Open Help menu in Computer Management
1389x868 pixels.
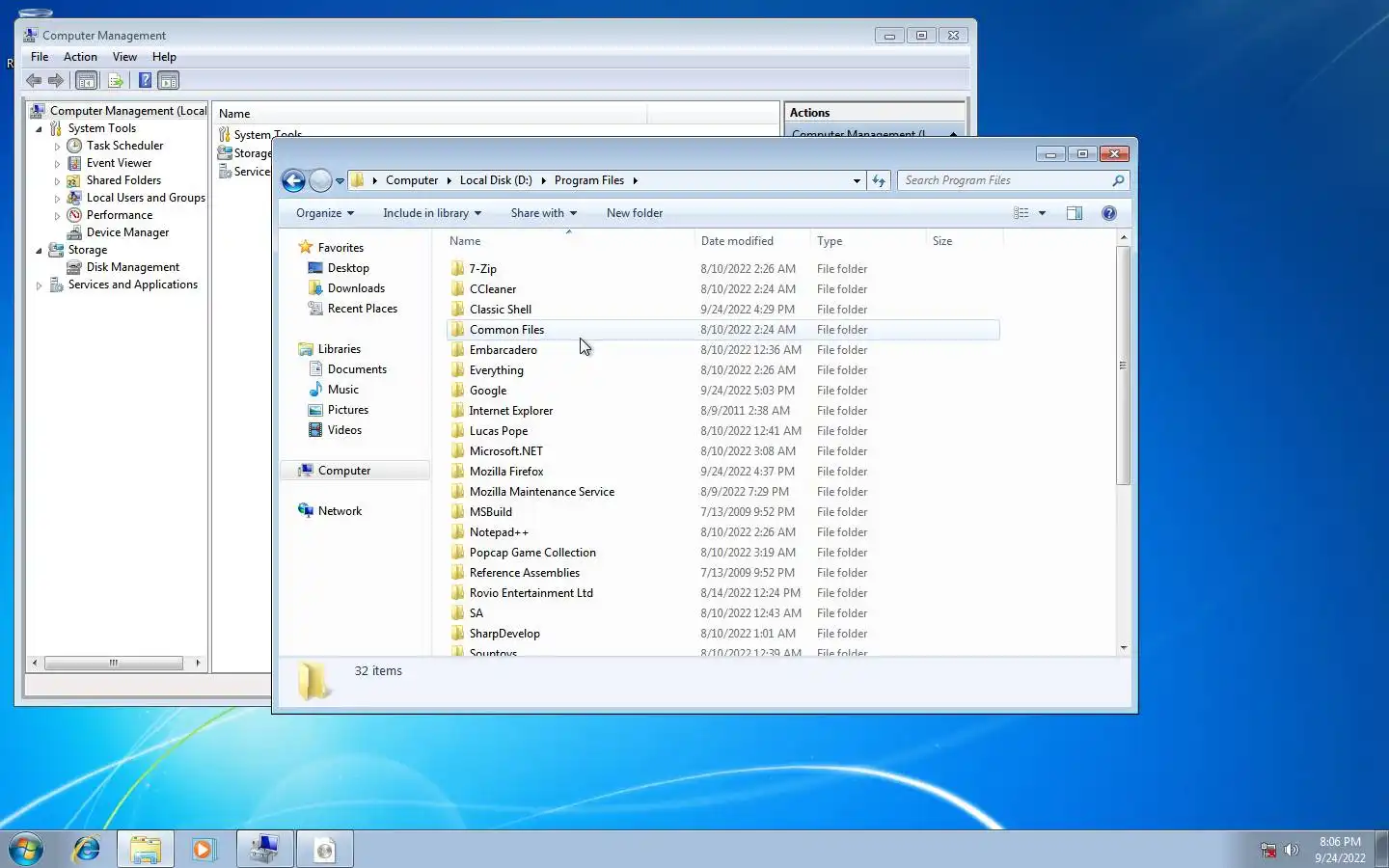click(164, 57)
